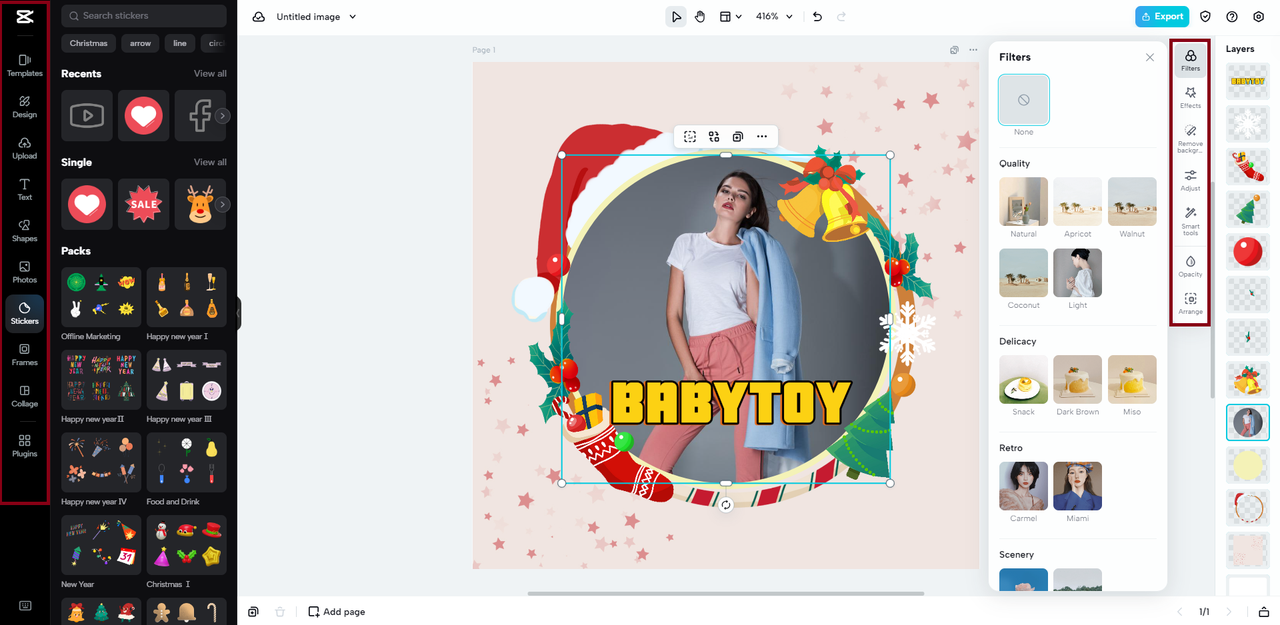Select the line tag chip

click(x=179, y=43)
